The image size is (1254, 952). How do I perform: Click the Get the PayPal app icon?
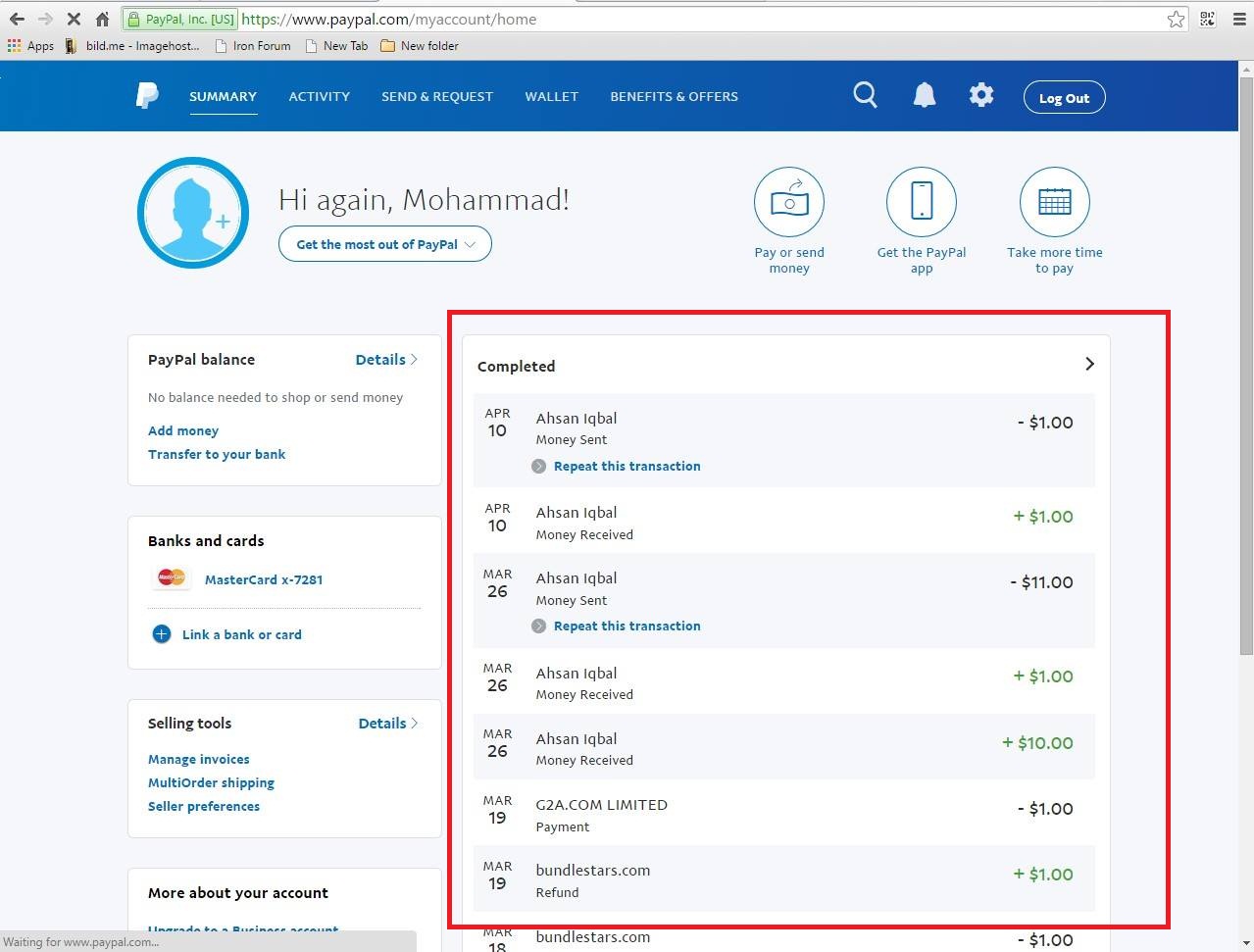[x=922, y=202]
